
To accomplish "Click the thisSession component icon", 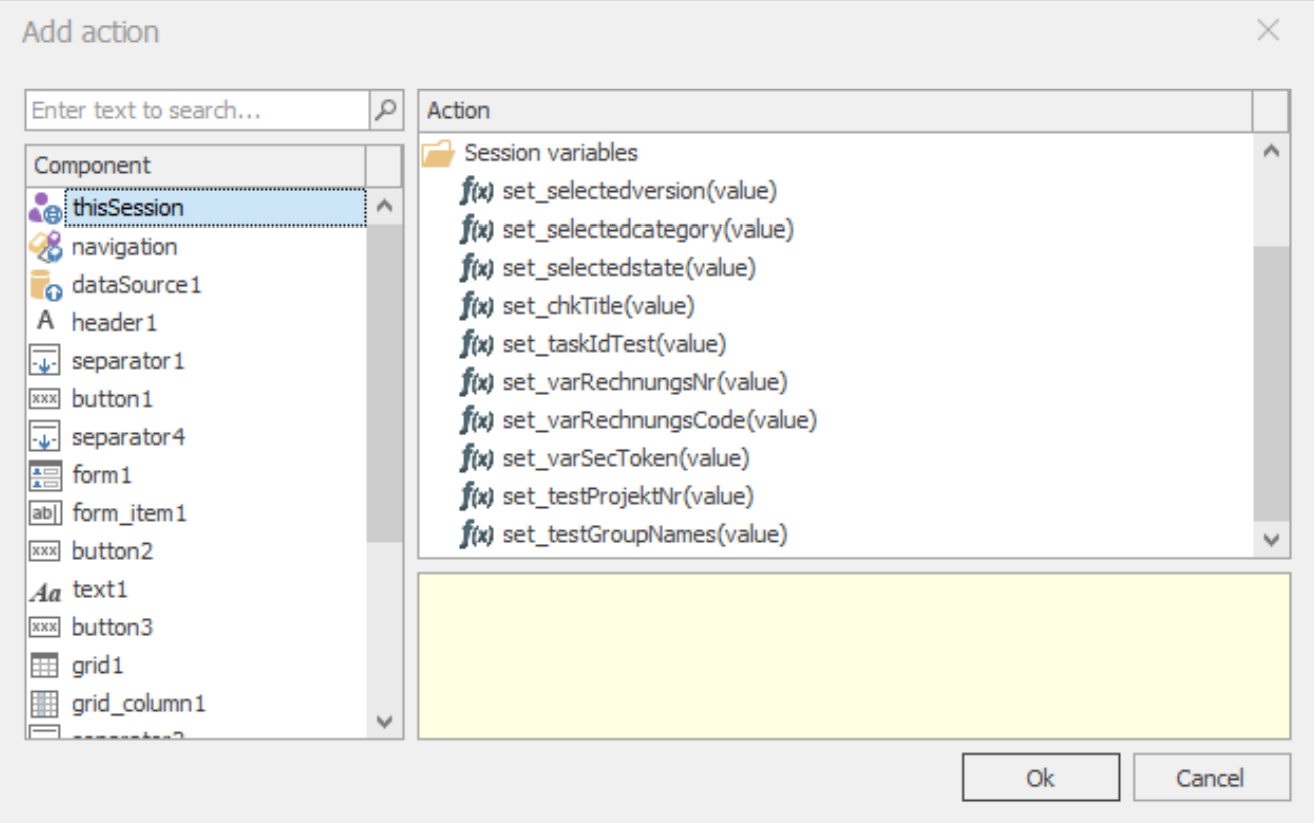I will tap(45, 208).
